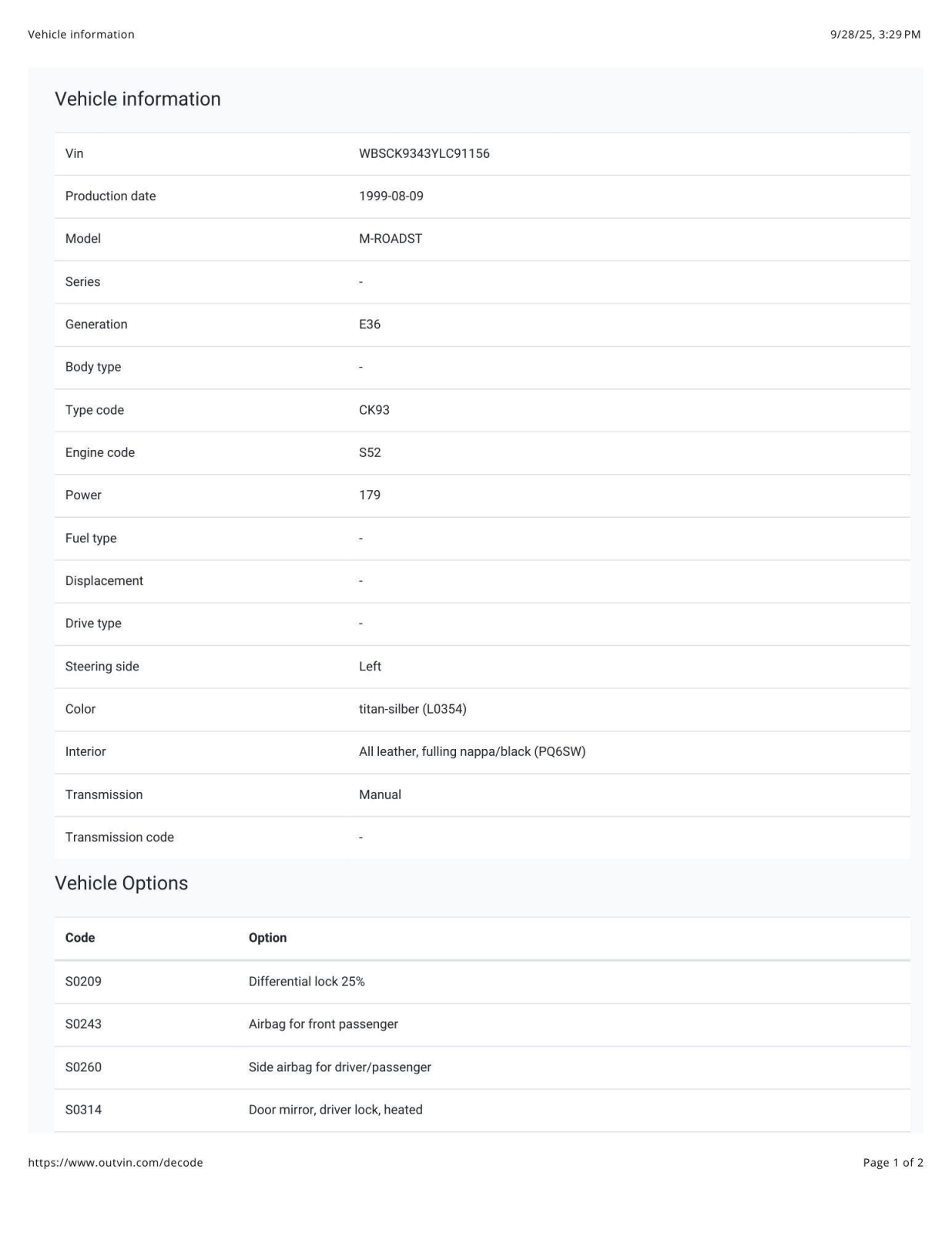Select the Steering side value Left
The image size is (952, 1233).
(x=370, y=667)
